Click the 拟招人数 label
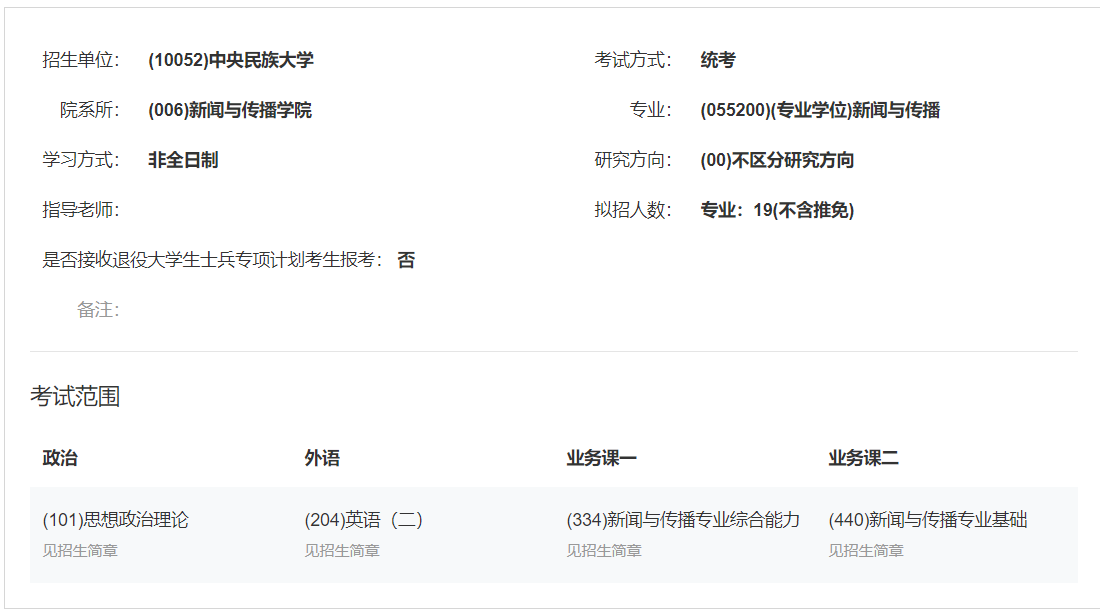This screenshot has height=609, width=1100. (633, 210)
